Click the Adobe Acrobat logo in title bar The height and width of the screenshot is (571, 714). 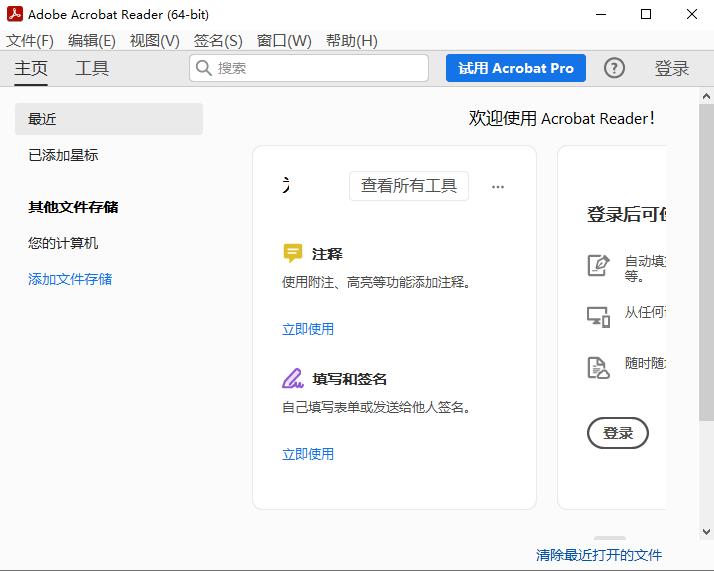tap(15, 14)
